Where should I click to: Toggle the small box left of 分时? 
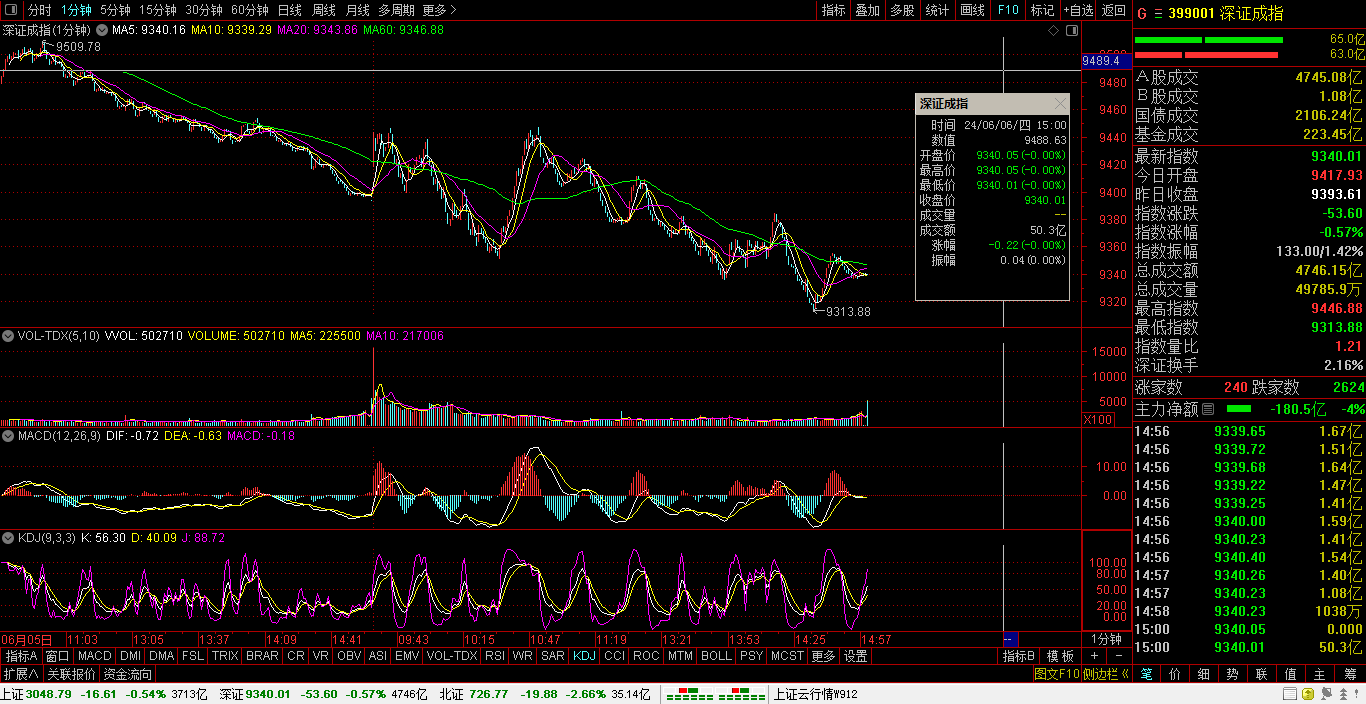pyautogui.click(x=11, y=10)
